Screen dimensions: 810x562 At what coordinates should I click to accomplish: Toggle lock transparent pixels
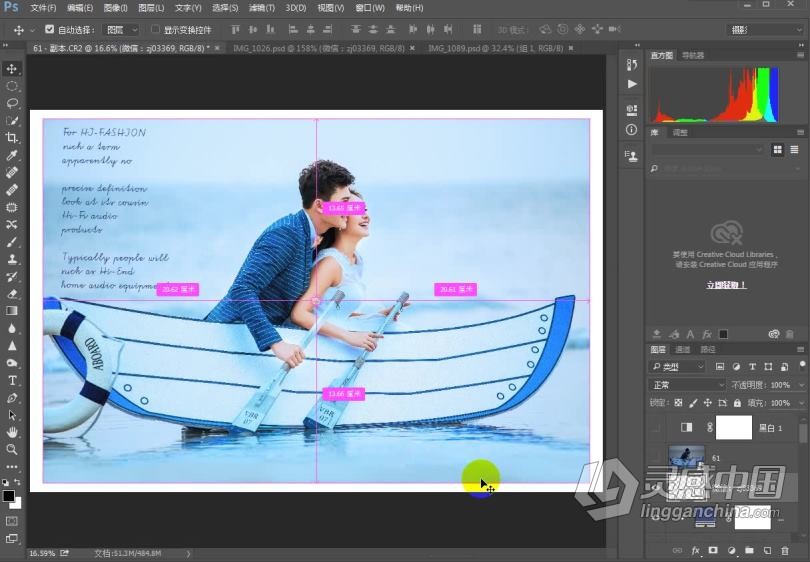[678, 403]
